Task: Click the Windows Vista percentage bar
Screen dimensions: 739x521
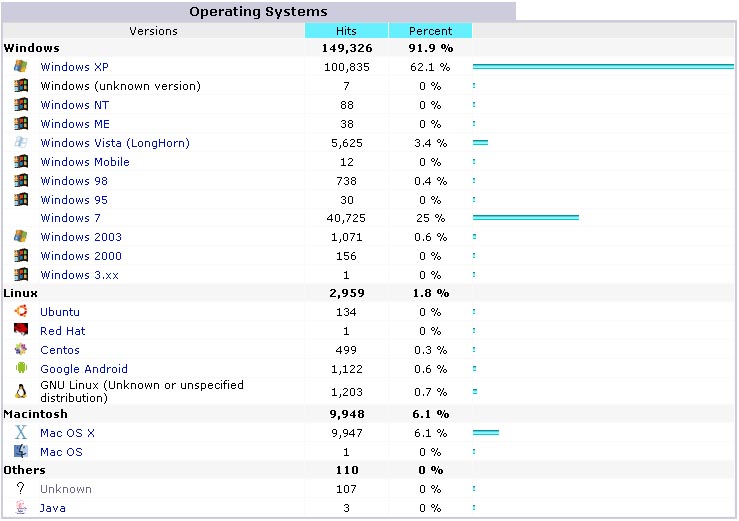Action: click(480, 142)
